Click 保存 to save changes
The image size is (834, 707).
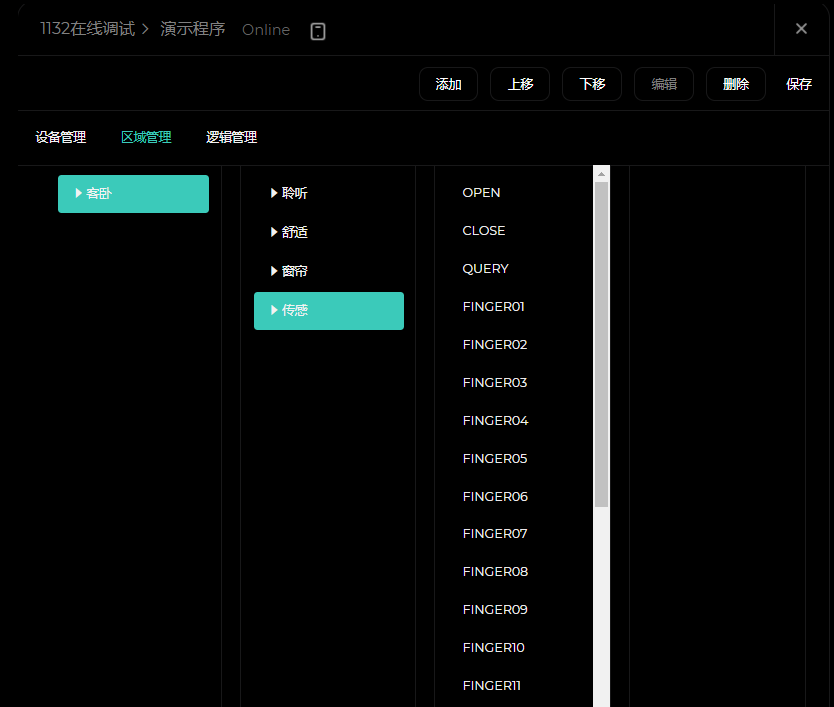click(x=799, y=84)
